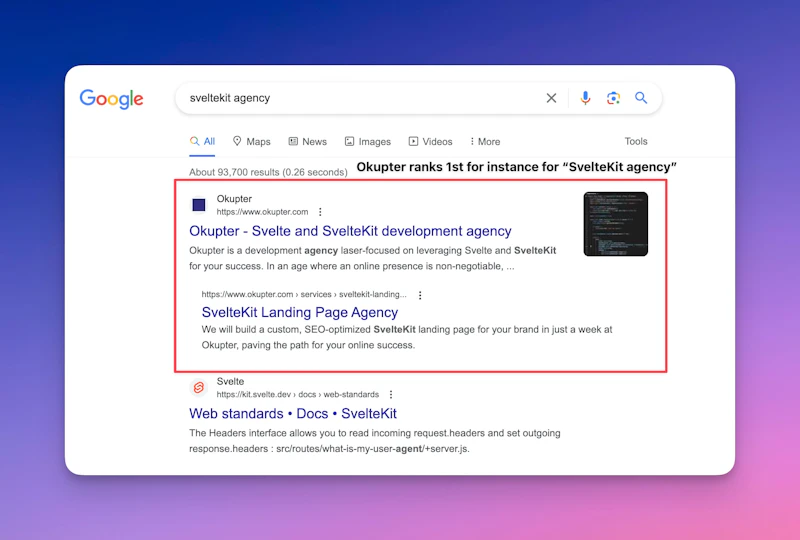Open Okupter Svelte and SvelteKit development agency link

350,231
